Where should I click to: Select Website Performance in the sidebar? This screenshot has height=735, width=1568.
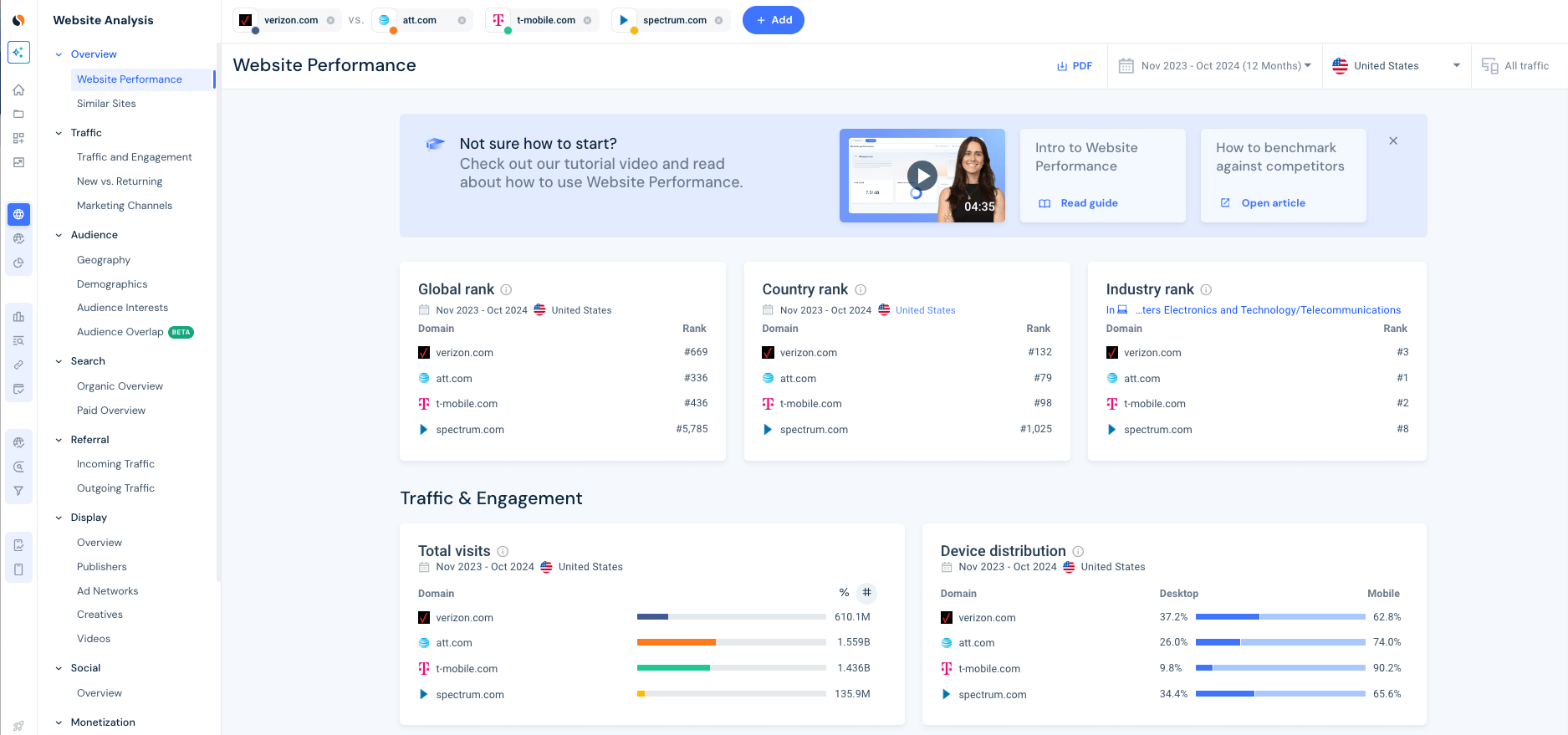(130, 79)
